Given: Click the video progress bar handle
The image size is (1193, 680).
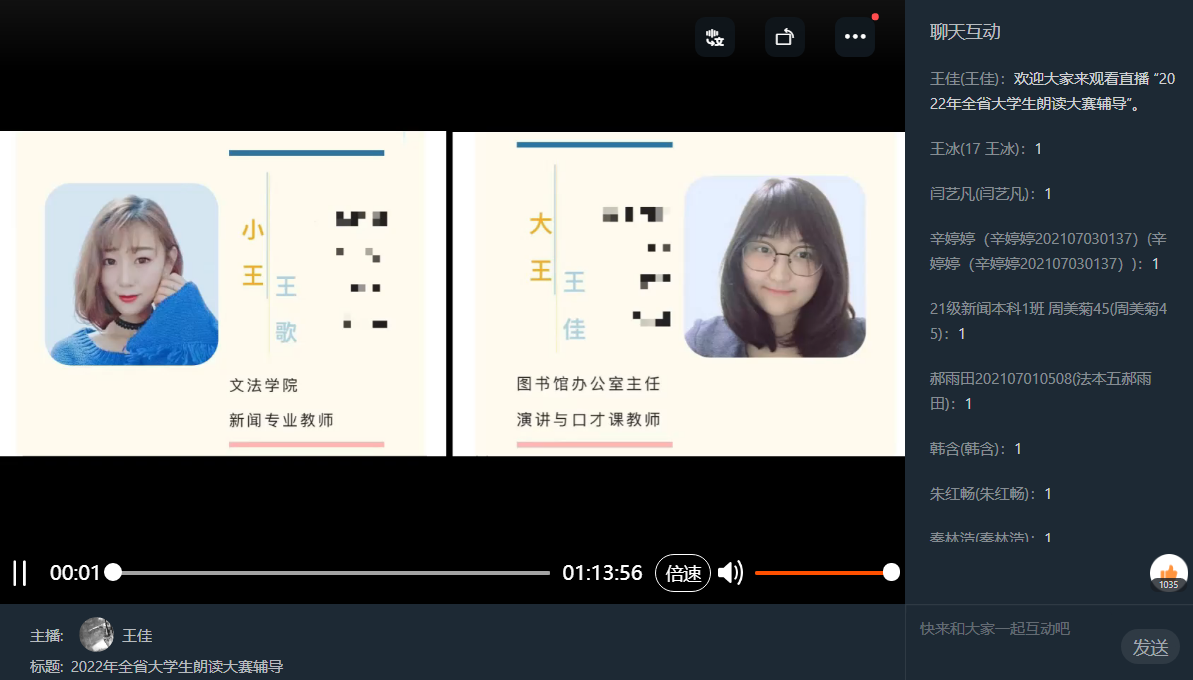Looking at the screenshot, I should click(113, 572).
